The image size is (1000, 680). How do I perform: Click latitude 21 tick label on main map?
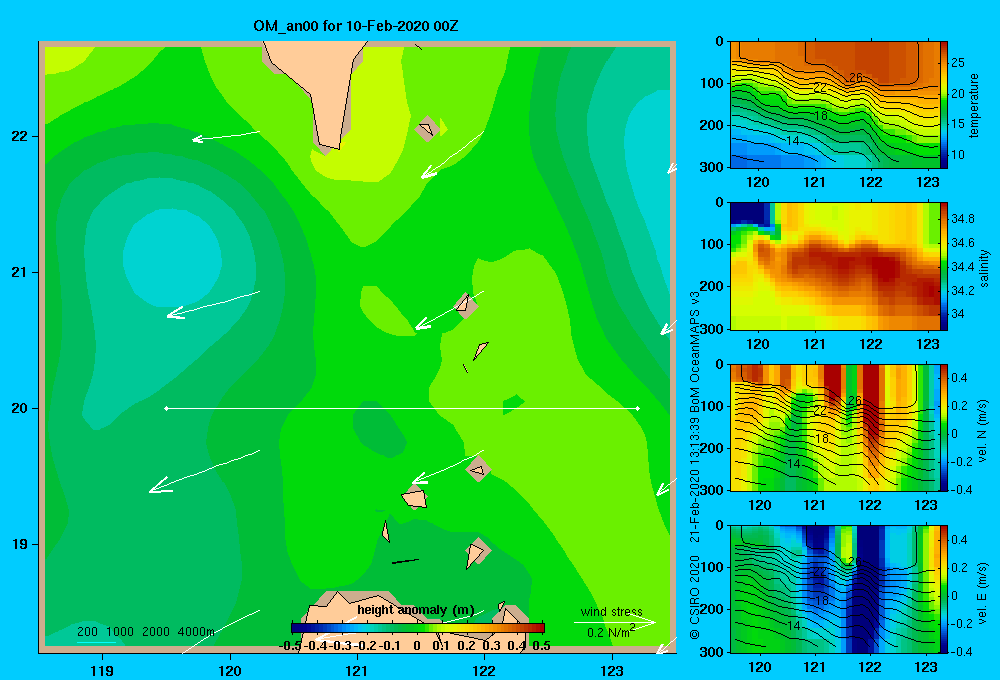(x=20, y=272)
